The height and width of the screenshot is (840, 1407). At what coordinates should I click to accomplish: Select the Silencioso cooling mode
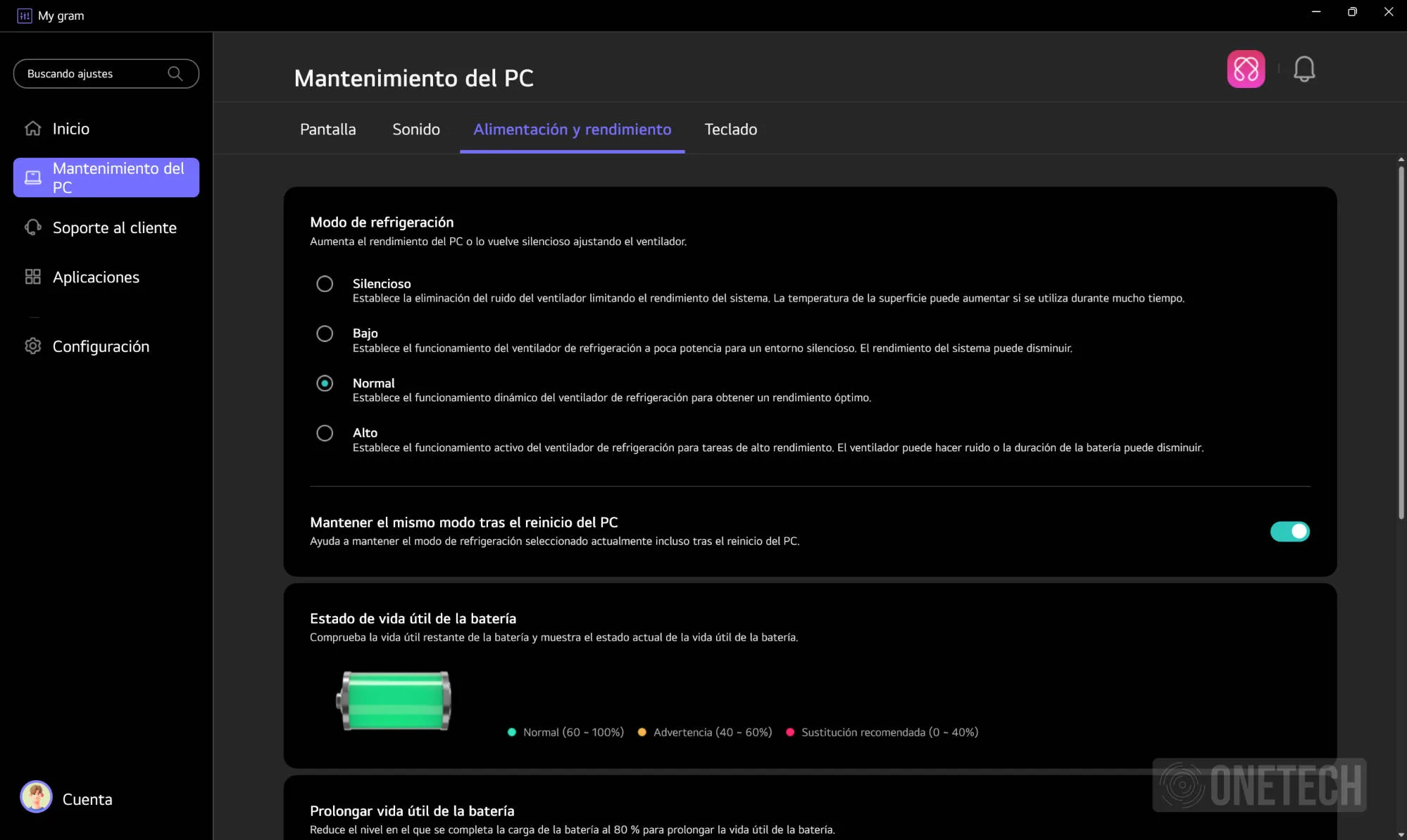tap(325, 284)
